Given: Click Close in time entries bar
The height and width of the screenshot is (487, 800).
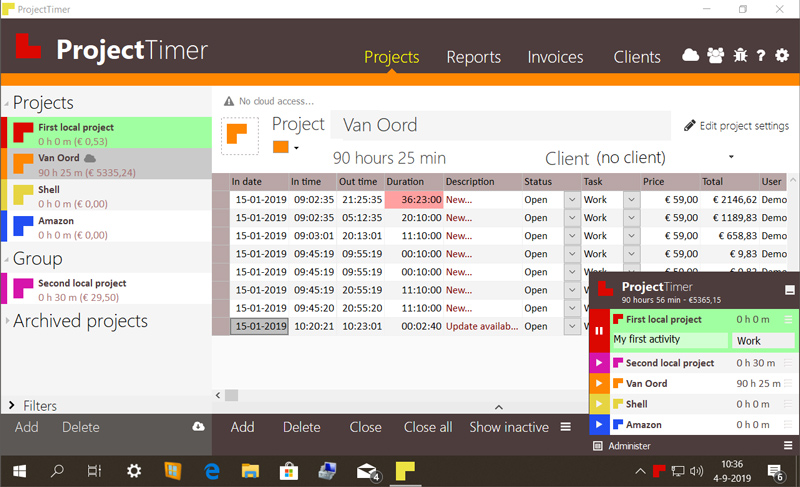Looking at the screenshot, I should [x=365, y=427].
